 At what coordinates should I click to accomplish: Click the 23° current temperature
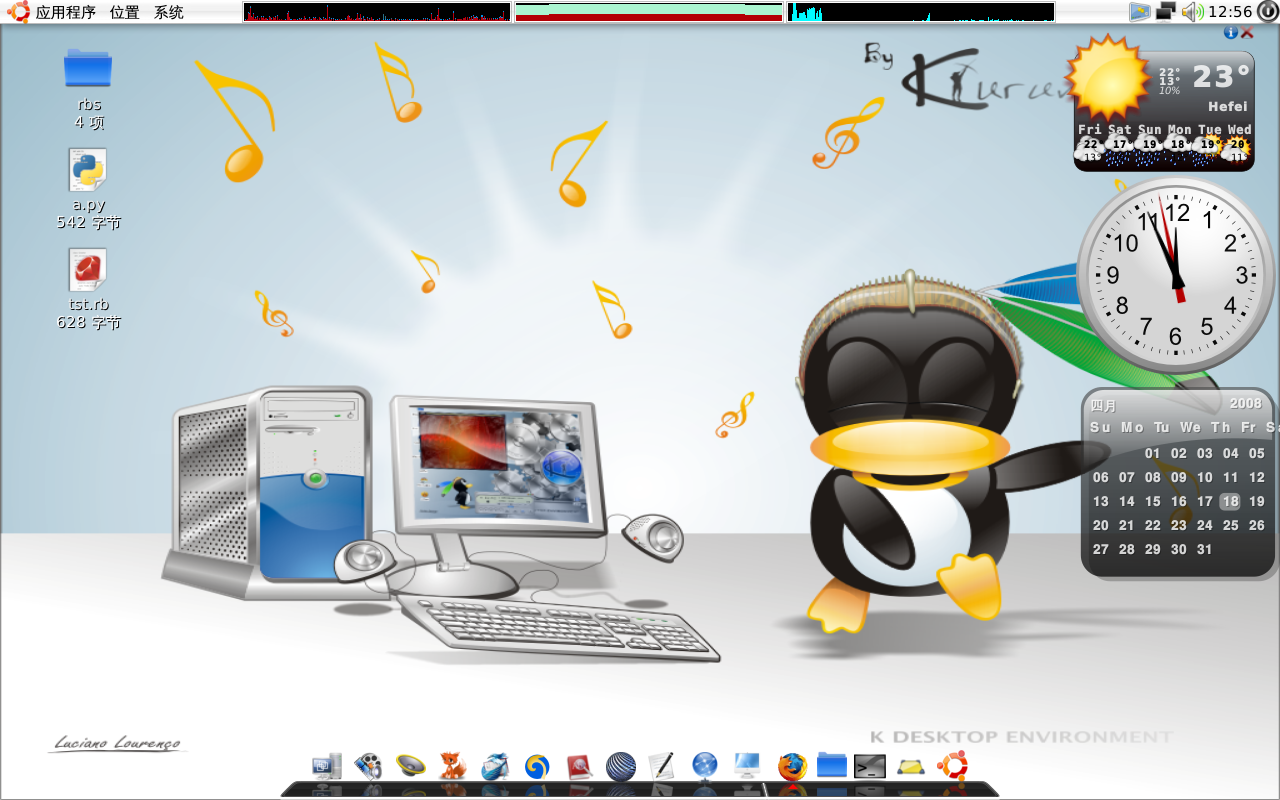(x=1221, y=76)
